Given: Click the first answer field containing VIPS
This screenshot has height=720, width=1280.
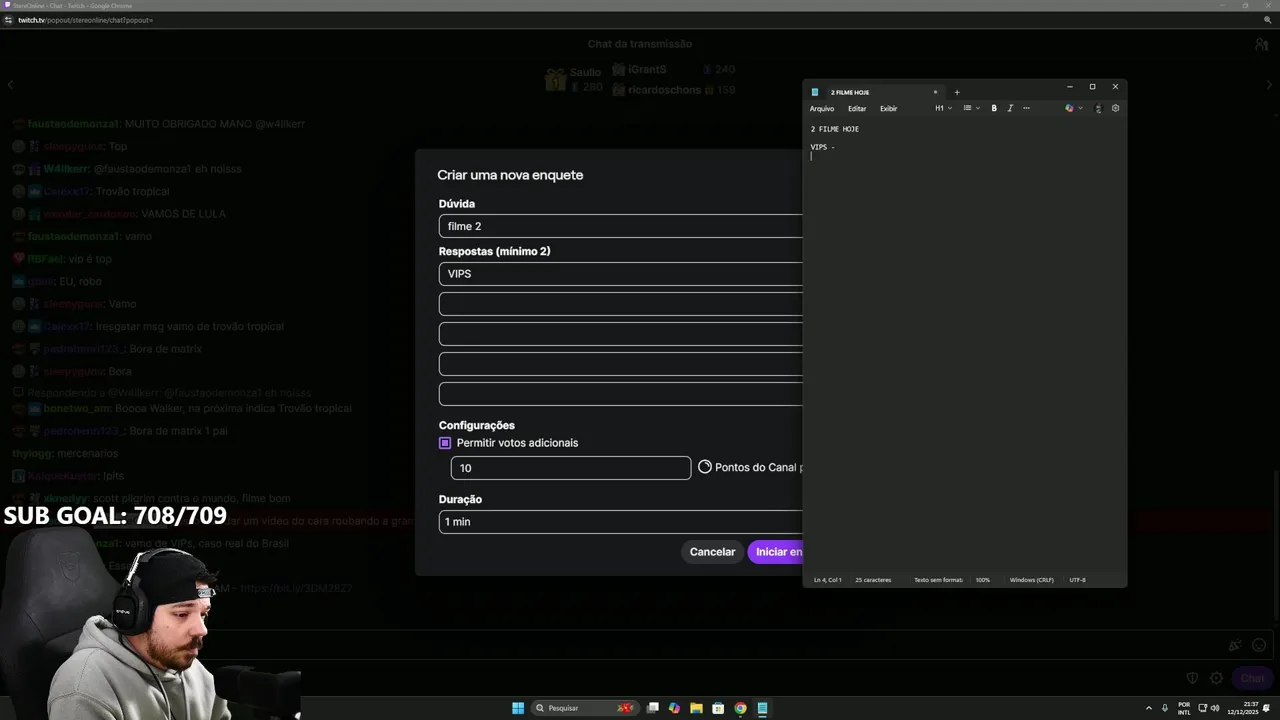Looking at the screenshot, I should [x=620, y=274].
